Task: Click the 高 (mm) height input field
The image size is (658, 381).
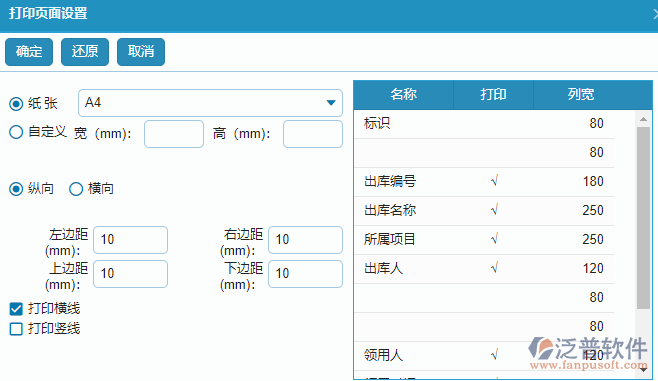Action: tap(313, 134)
